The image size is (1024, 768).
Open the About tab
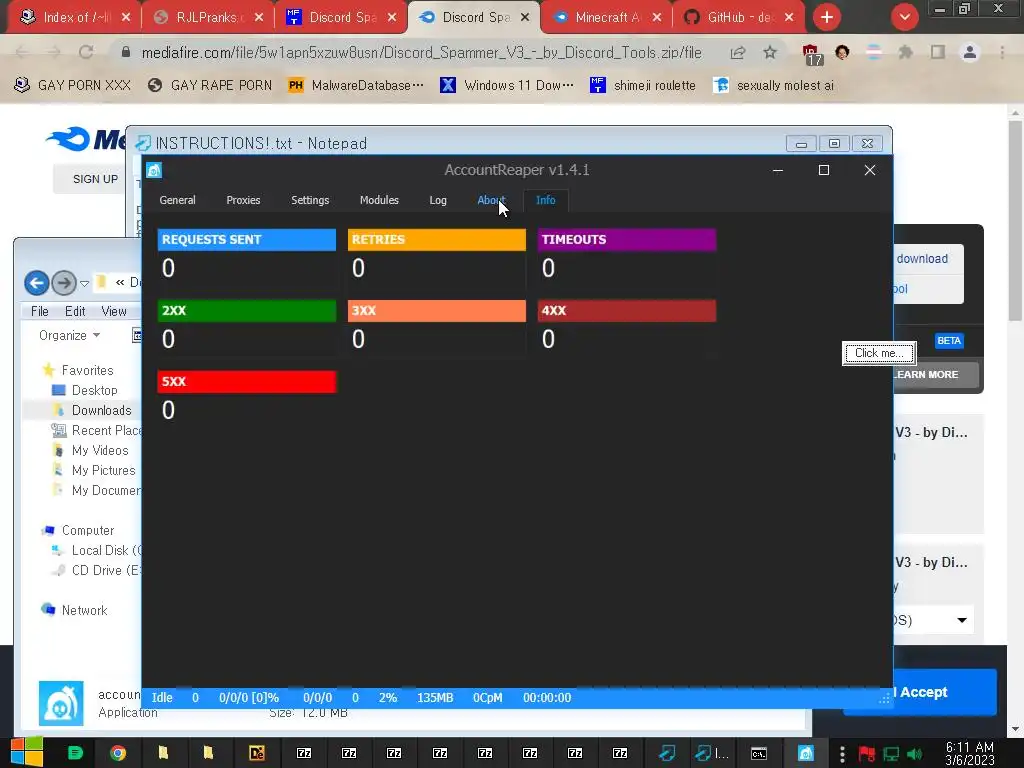point(490,200)
